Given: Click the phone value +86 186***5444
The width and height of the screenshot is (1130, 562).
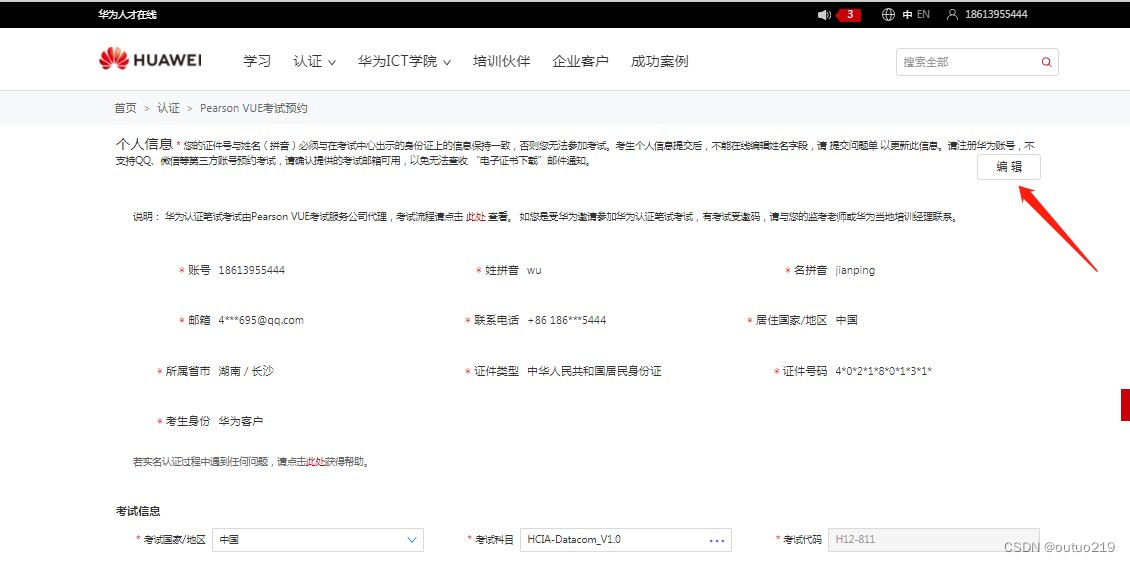Looking at the screenshot, I should point(566,320).
